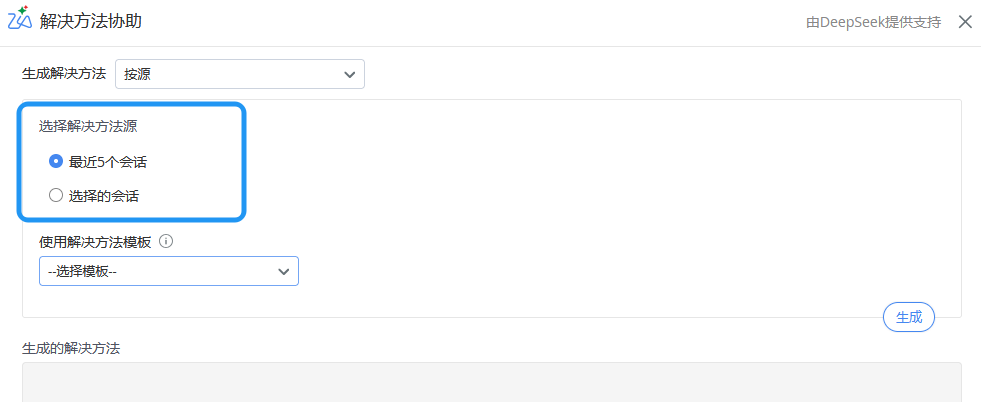Viewport: 981px width, 402px height.
Task: Click the 生成的解决方法 section label
Action: click(71, 348)
